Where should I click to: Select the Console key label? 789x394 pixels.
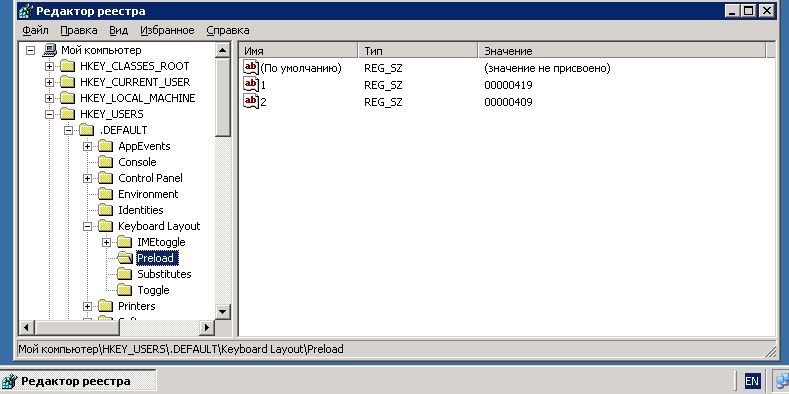(x=137, y=162)
